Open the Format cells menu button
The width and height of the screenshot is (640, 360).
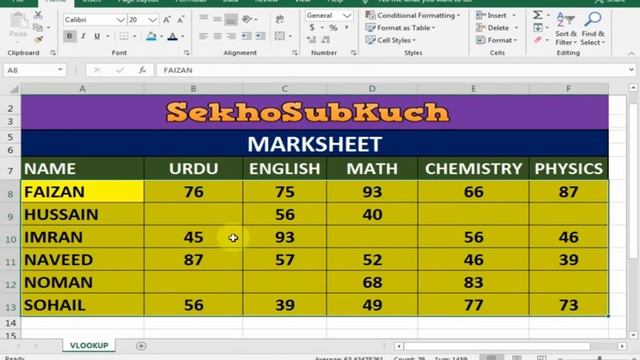pyautogui.click(x=497, y=40)
